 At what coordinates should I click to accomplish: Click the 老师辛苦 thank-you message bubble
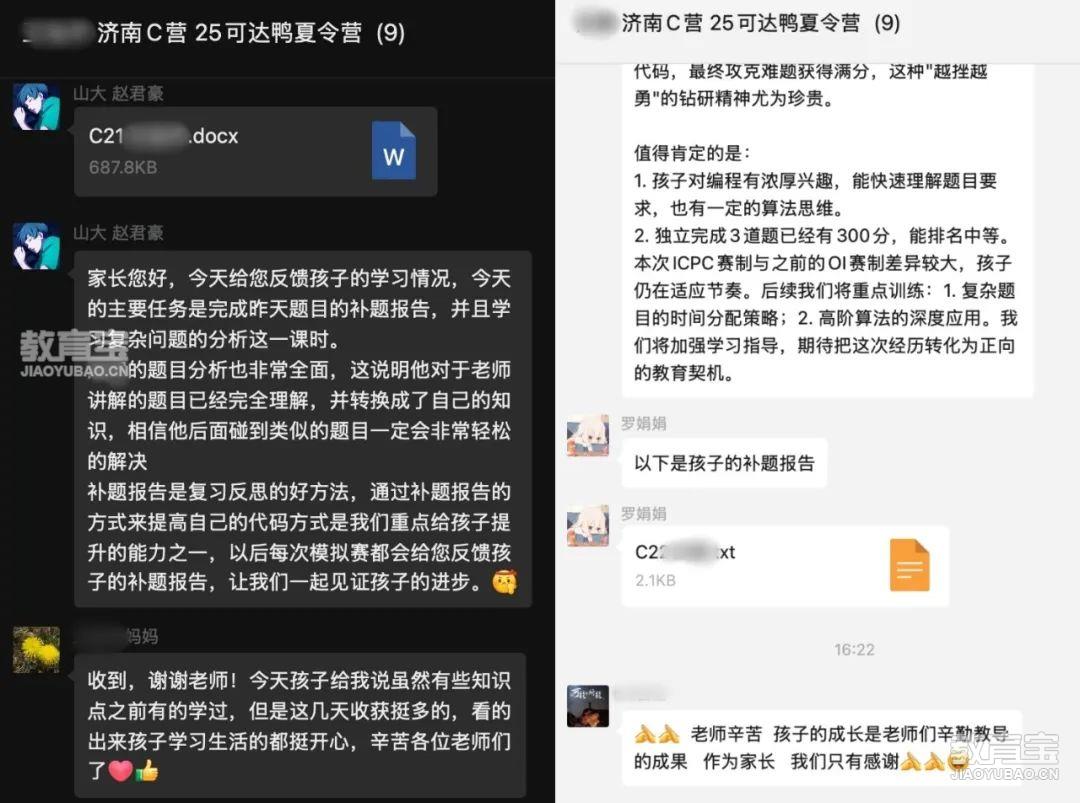click(821, 747)
